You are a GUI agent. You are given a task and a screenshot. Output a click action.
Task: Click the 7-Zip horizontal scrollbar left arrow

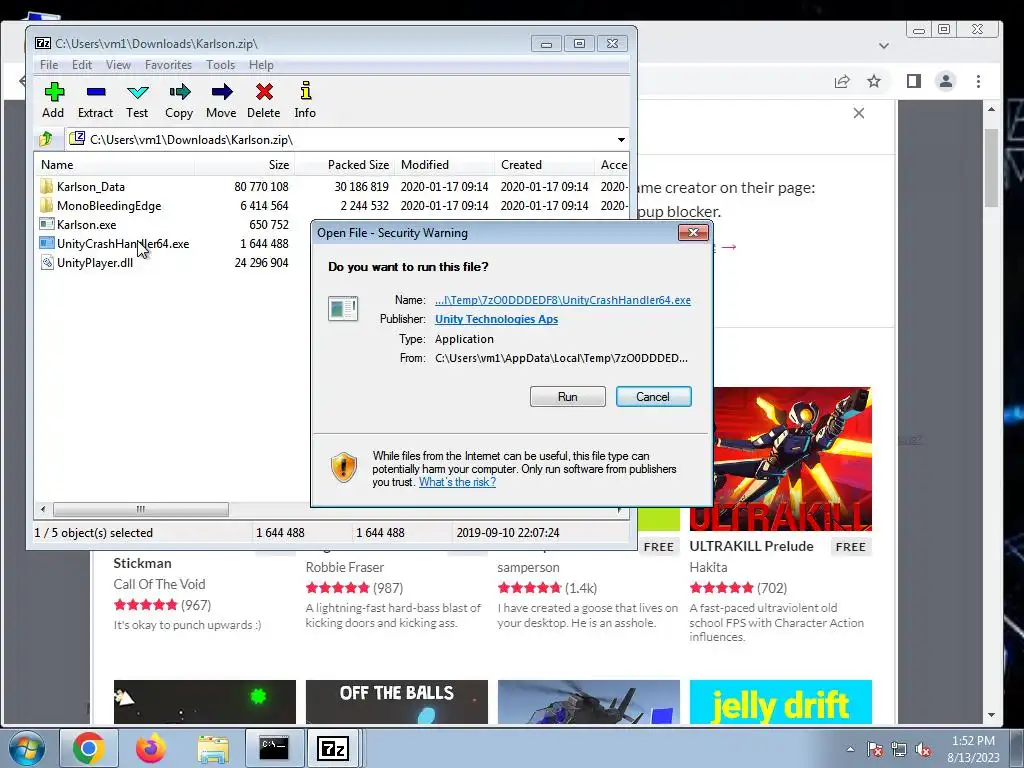click(x=43, y=509)
